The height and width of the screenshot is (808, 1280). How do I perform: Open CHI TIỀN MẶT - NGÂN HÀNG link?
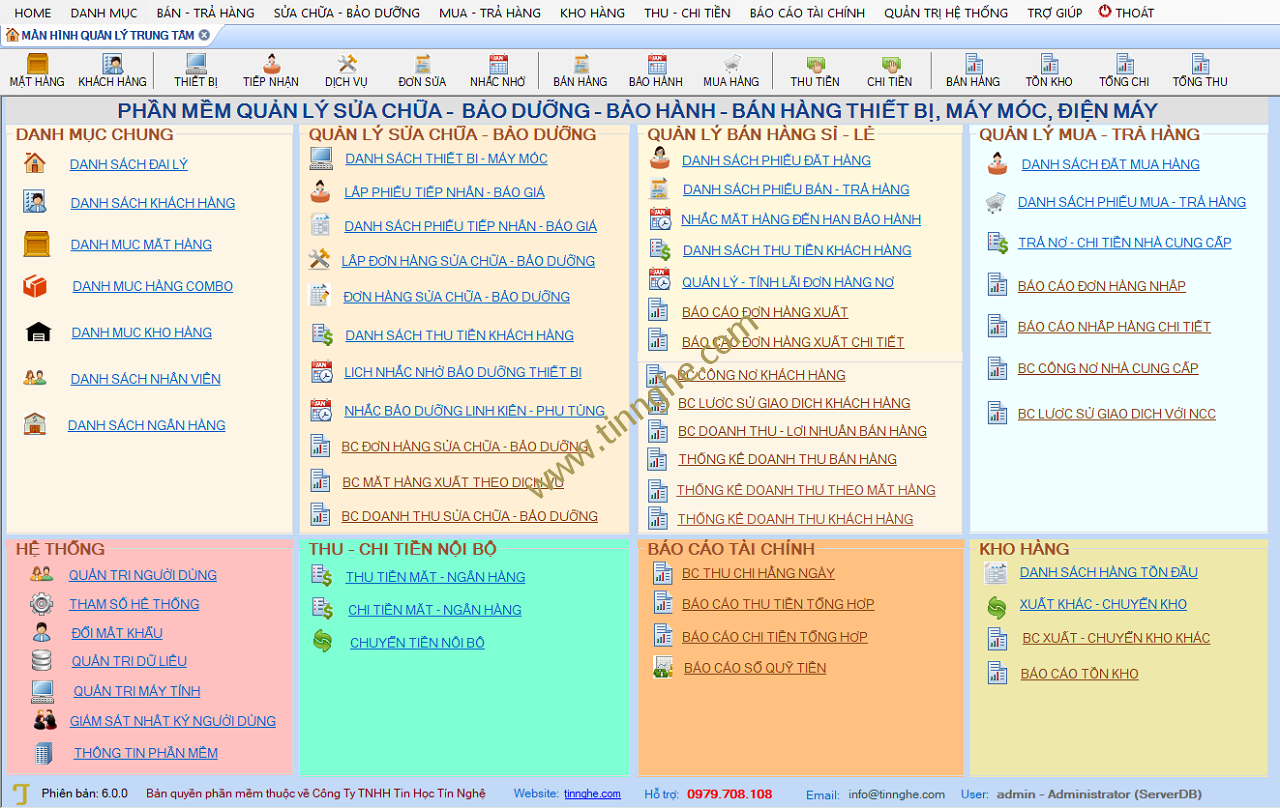point(435,611)
